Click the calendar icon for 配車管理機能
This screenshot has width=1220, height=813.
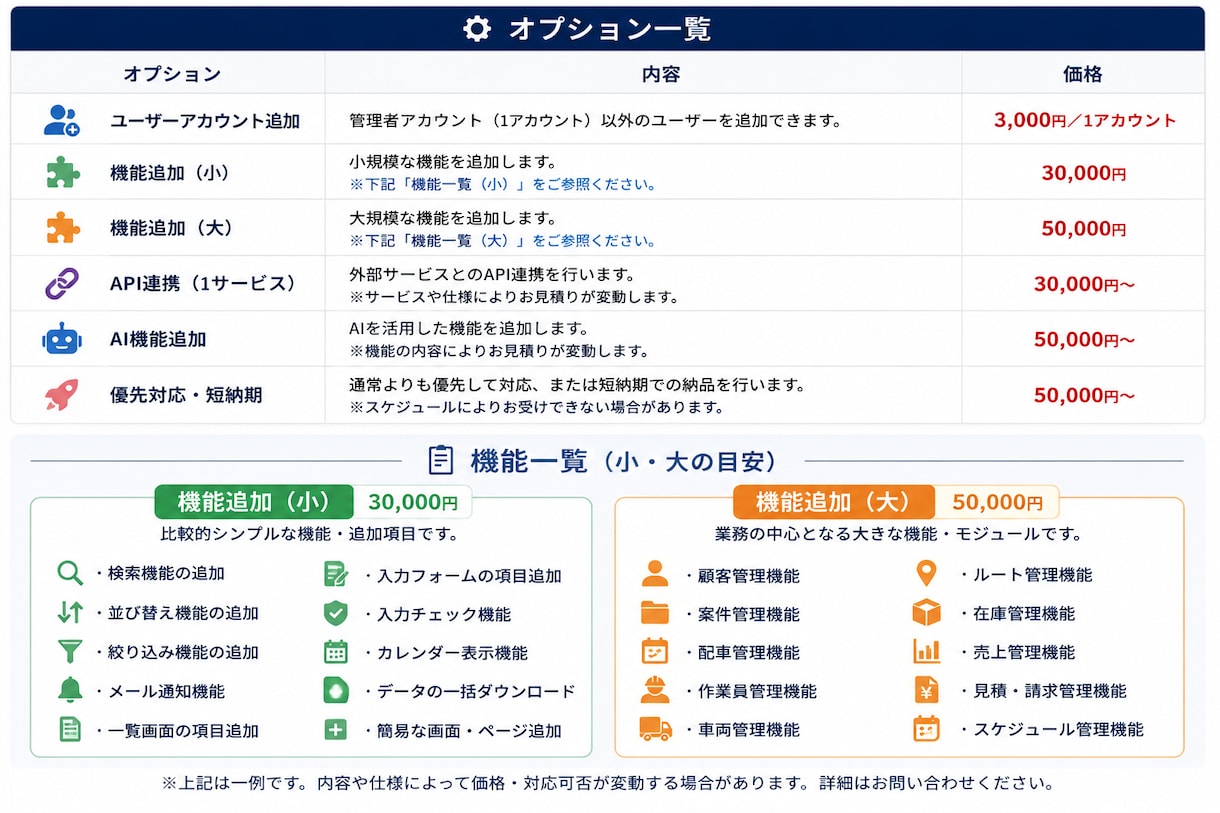[655, 651]
